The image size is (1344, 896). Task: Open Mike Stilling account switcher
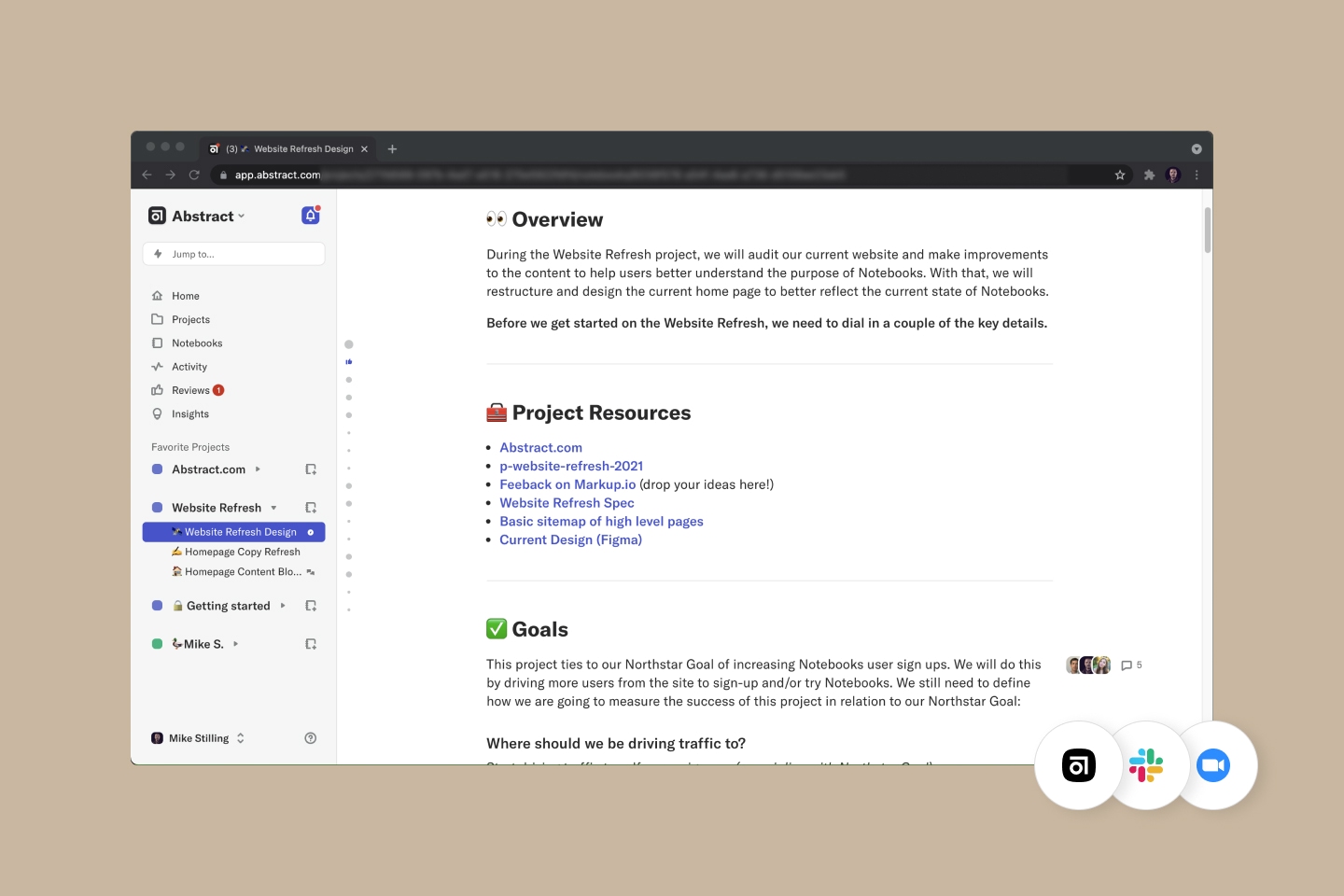198,738
